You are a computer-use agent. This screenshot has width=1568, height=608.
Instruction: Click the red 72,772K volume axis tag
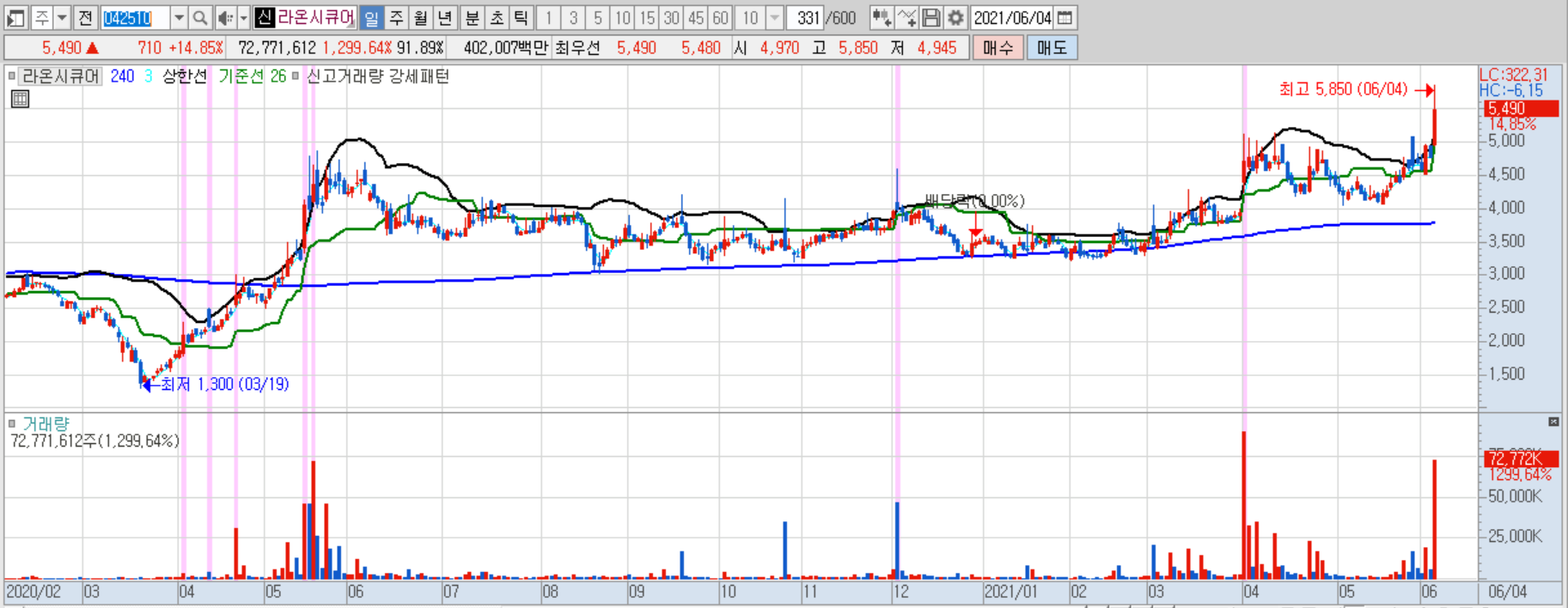[x=1522, y=459]
